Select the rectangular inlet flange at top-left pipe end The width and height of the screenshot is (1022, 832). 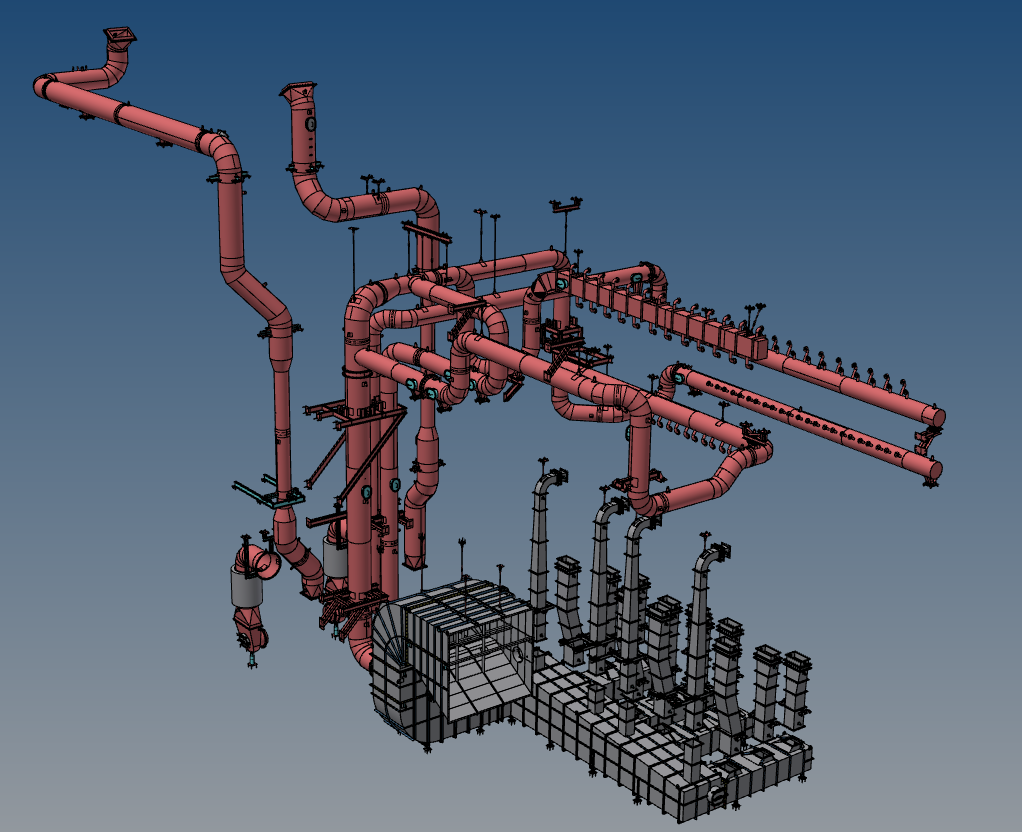121,36
